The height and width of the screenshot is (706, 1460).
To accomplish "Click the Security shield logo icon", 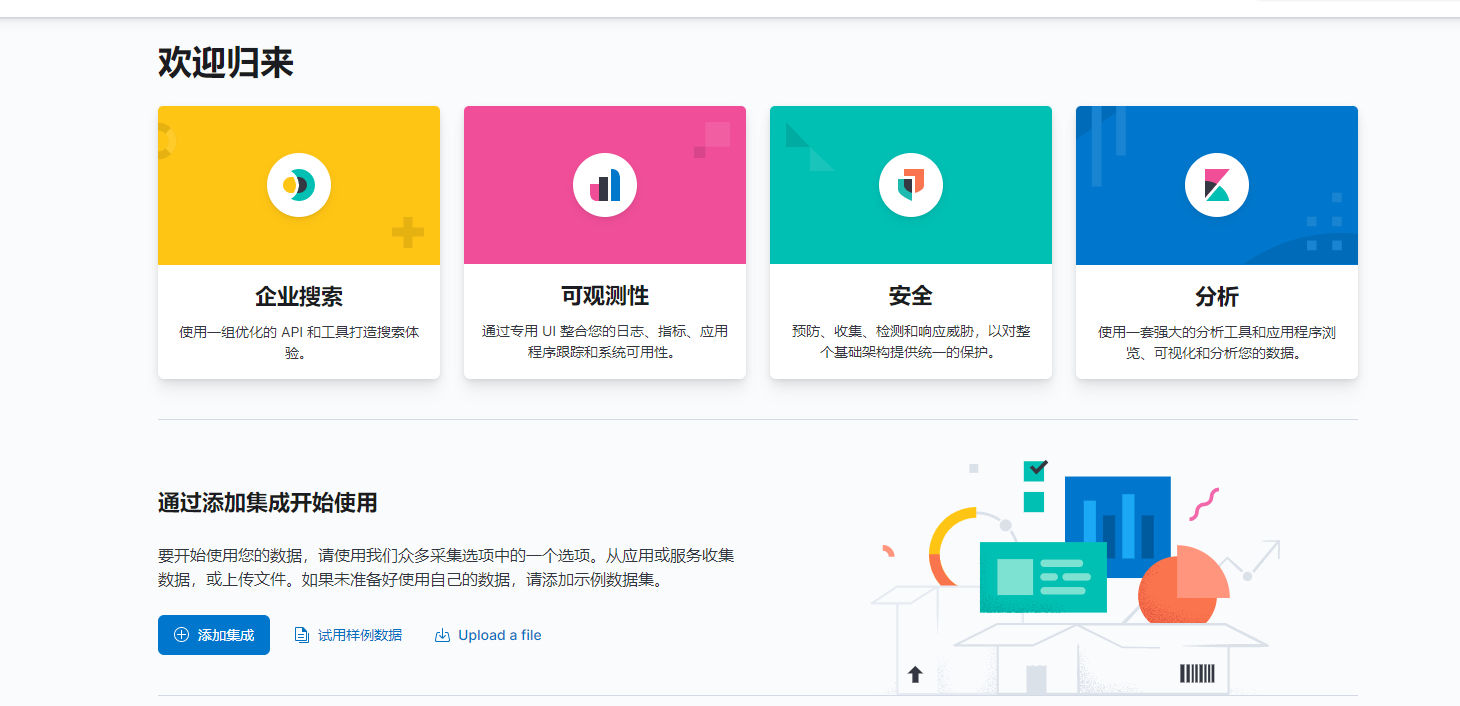I will click(911, 185).
